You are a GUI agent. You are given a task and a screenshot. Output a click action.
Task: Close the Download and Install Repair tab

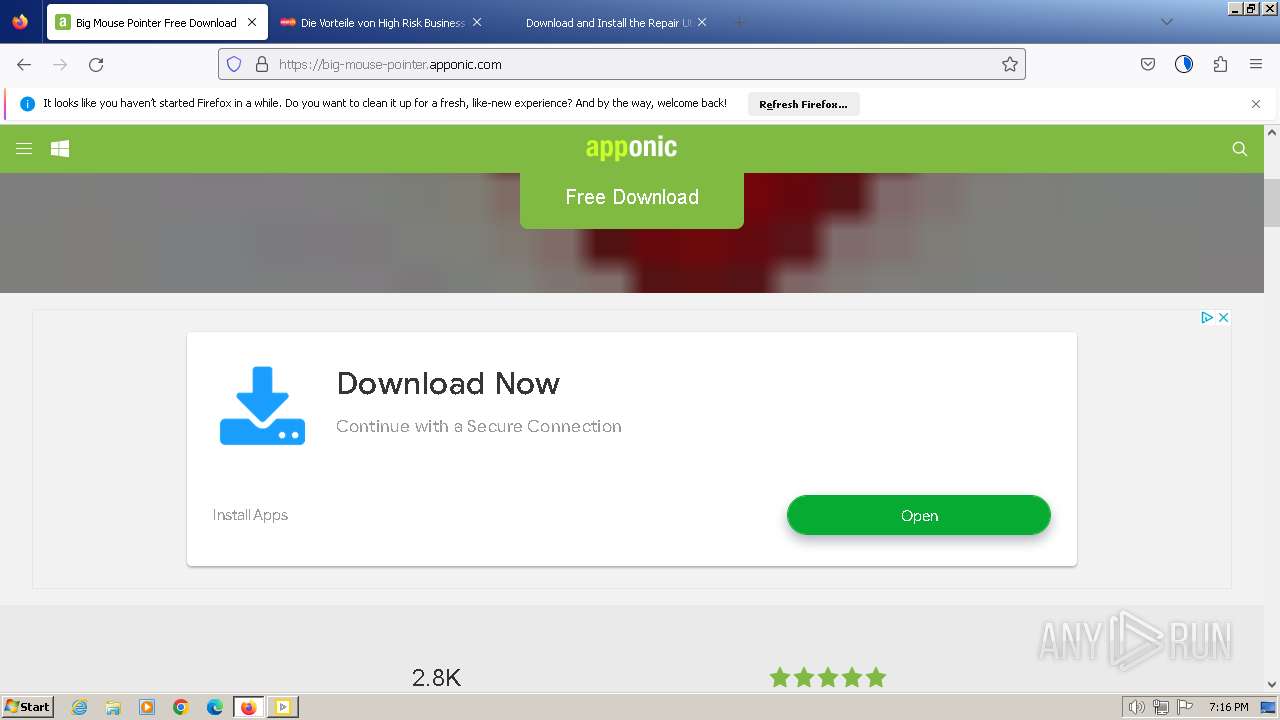coord(702,22)
